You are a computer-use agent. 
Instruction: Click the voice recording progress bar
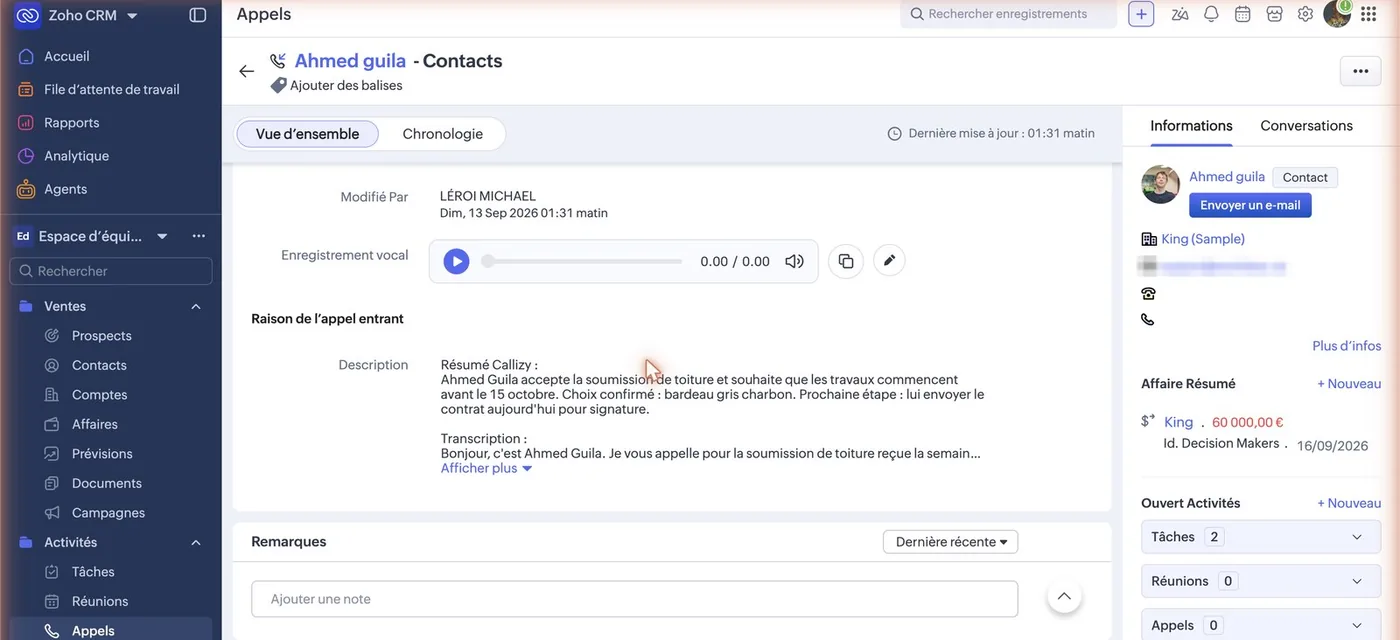583,261
